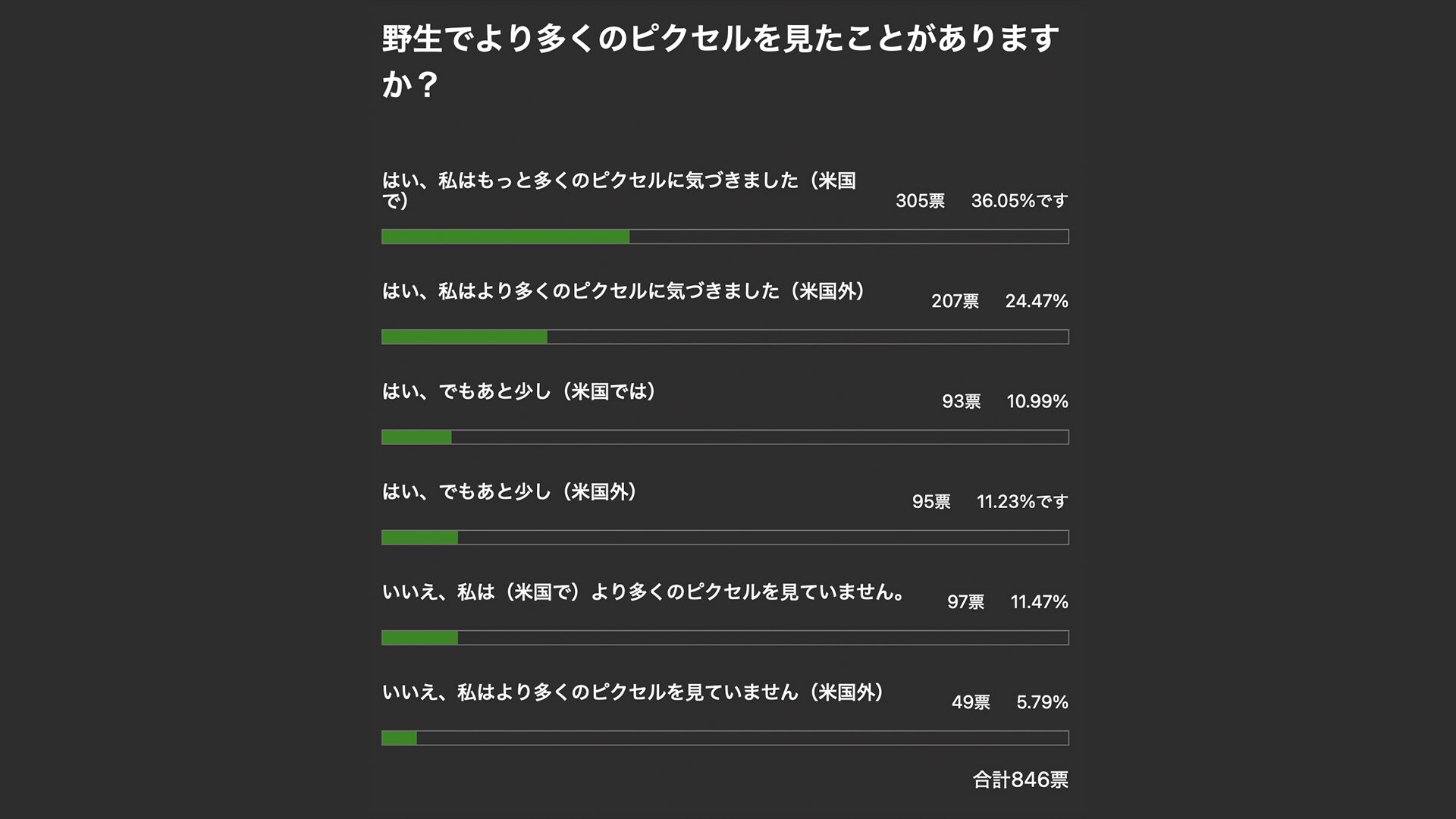Click the 305票 vote count
The width and height of the screenshot is (1456, 819).
coord(920,201)
